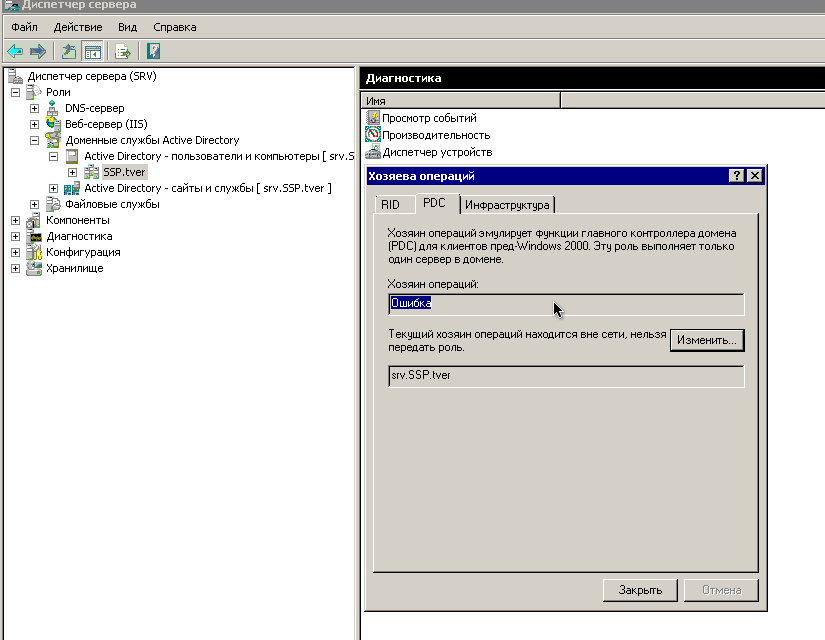Open the Действие menu
Screen dimensions: 825x640
click(x=78, y=27)
